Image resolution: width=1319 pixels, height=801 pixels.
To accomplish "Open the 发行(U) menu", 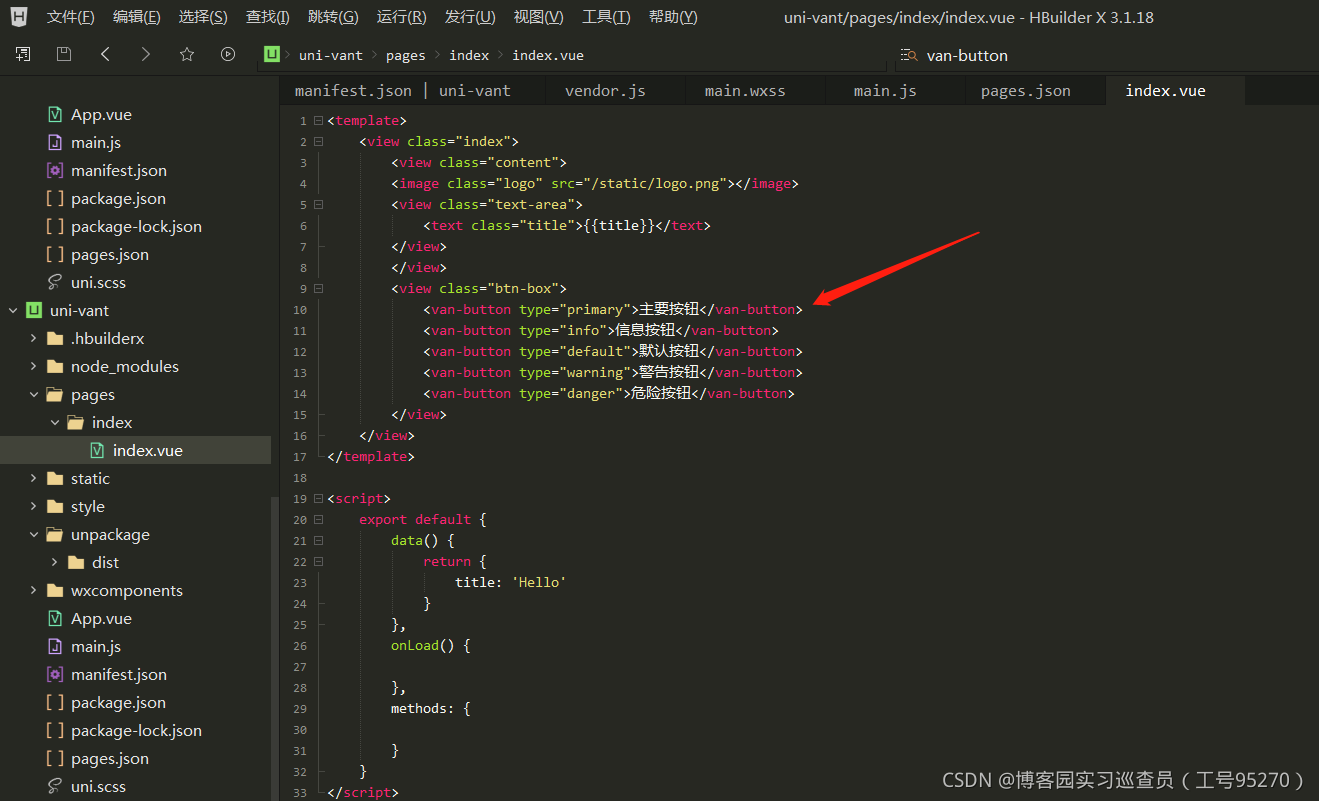I will point(470,17).
